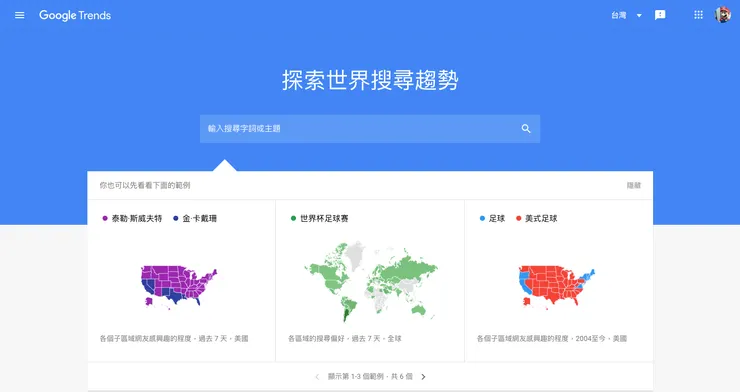
Task: Focus the search term input field
Action: coord(370,128)
